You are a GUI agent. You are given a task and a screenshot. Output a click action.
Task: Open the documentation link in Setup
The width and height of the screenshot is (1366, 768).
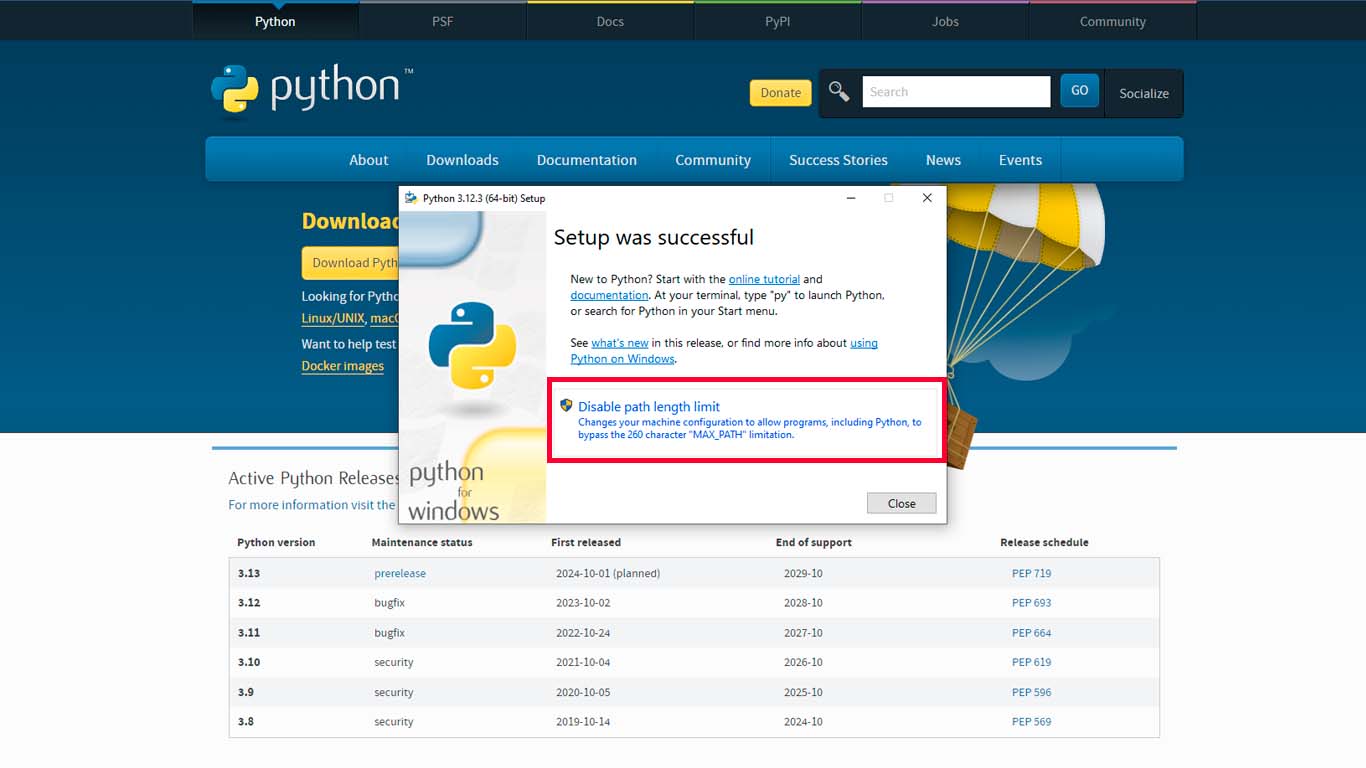coord(609,295)
